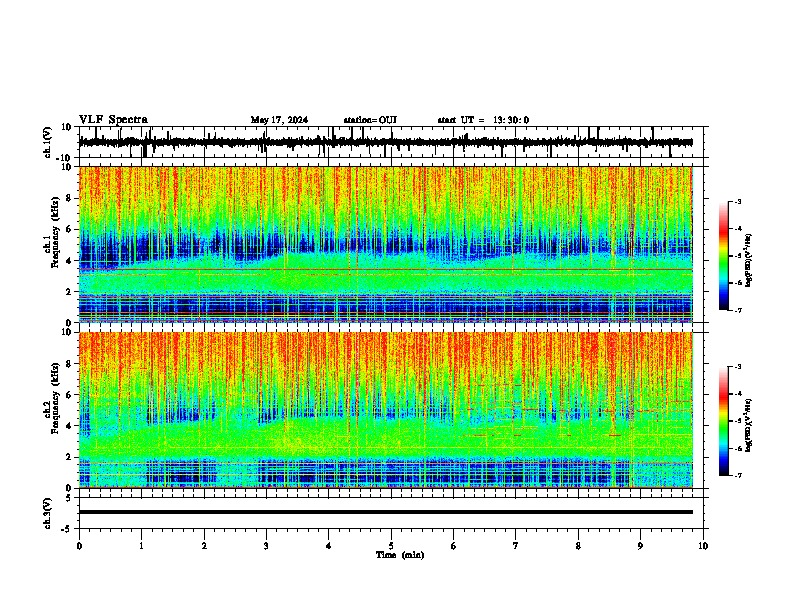Screen dimensions: 792x612
Task: Click time-axis tick label "6"
Action: click(454, 546)
